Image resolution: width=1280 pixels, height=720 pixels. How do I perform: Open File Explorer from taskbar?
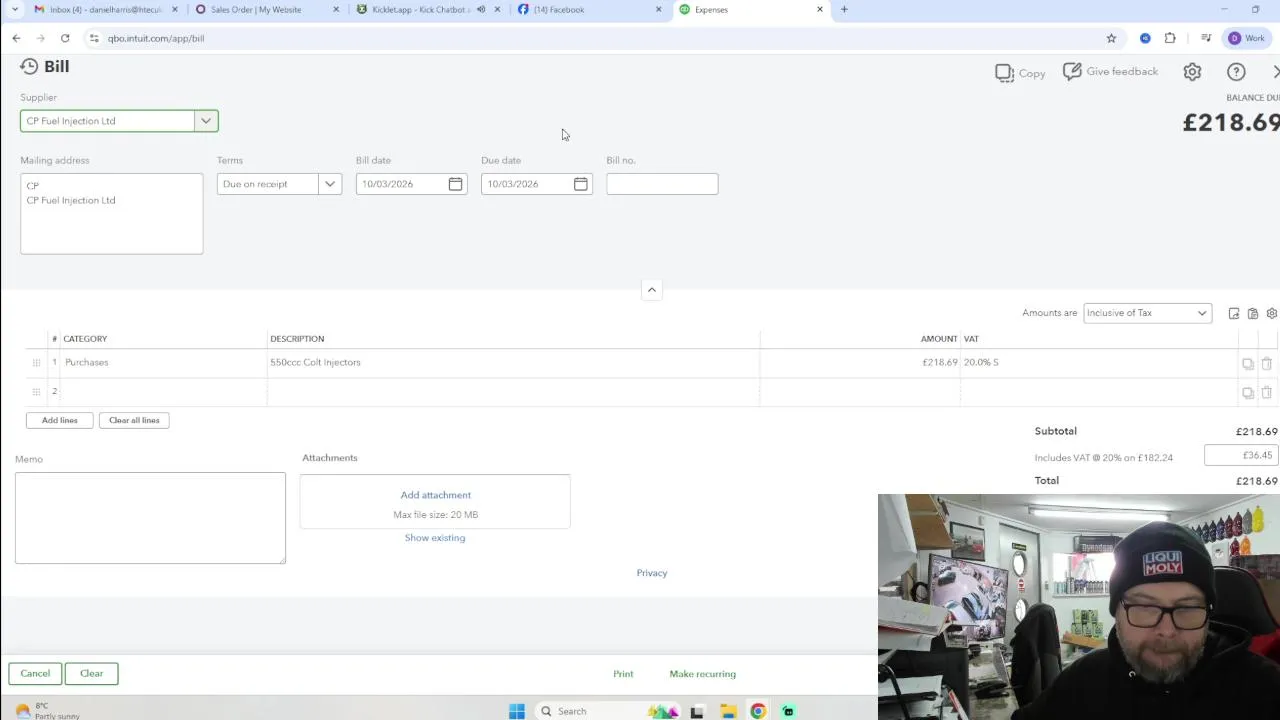(728, 711)
